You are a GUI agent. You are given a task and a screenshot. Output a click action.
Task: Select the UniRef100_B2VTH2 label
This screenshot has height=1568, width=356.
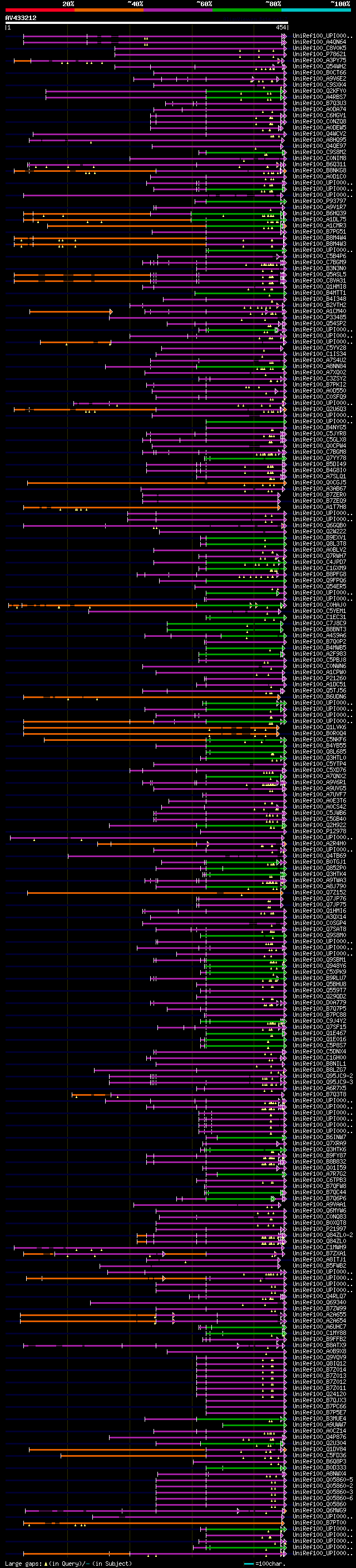click(319, 305)
